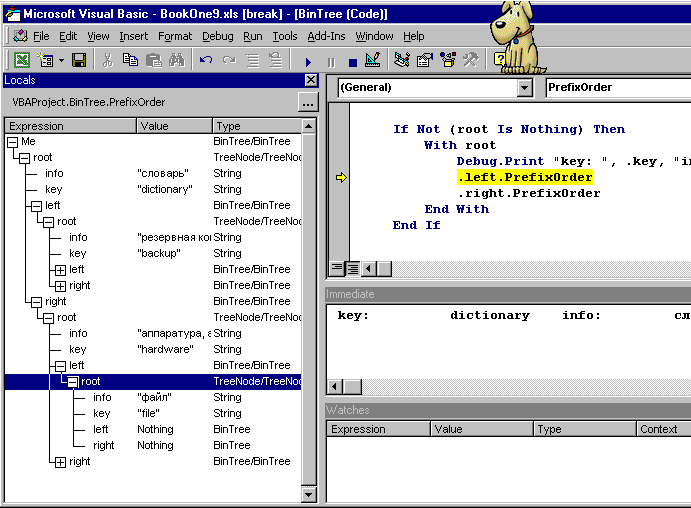This screenshot has height=508, width=691.
Task: Click the Undo arrow icon
Action: [x=206, y=60]
